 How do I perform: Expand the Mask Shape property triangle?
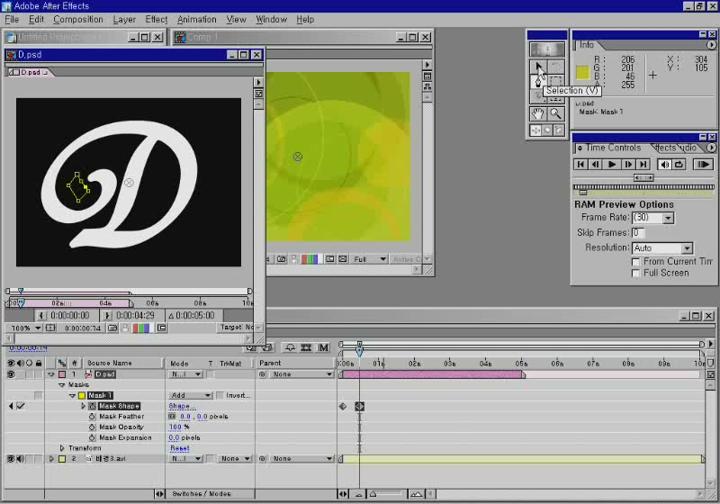[83, 406]
